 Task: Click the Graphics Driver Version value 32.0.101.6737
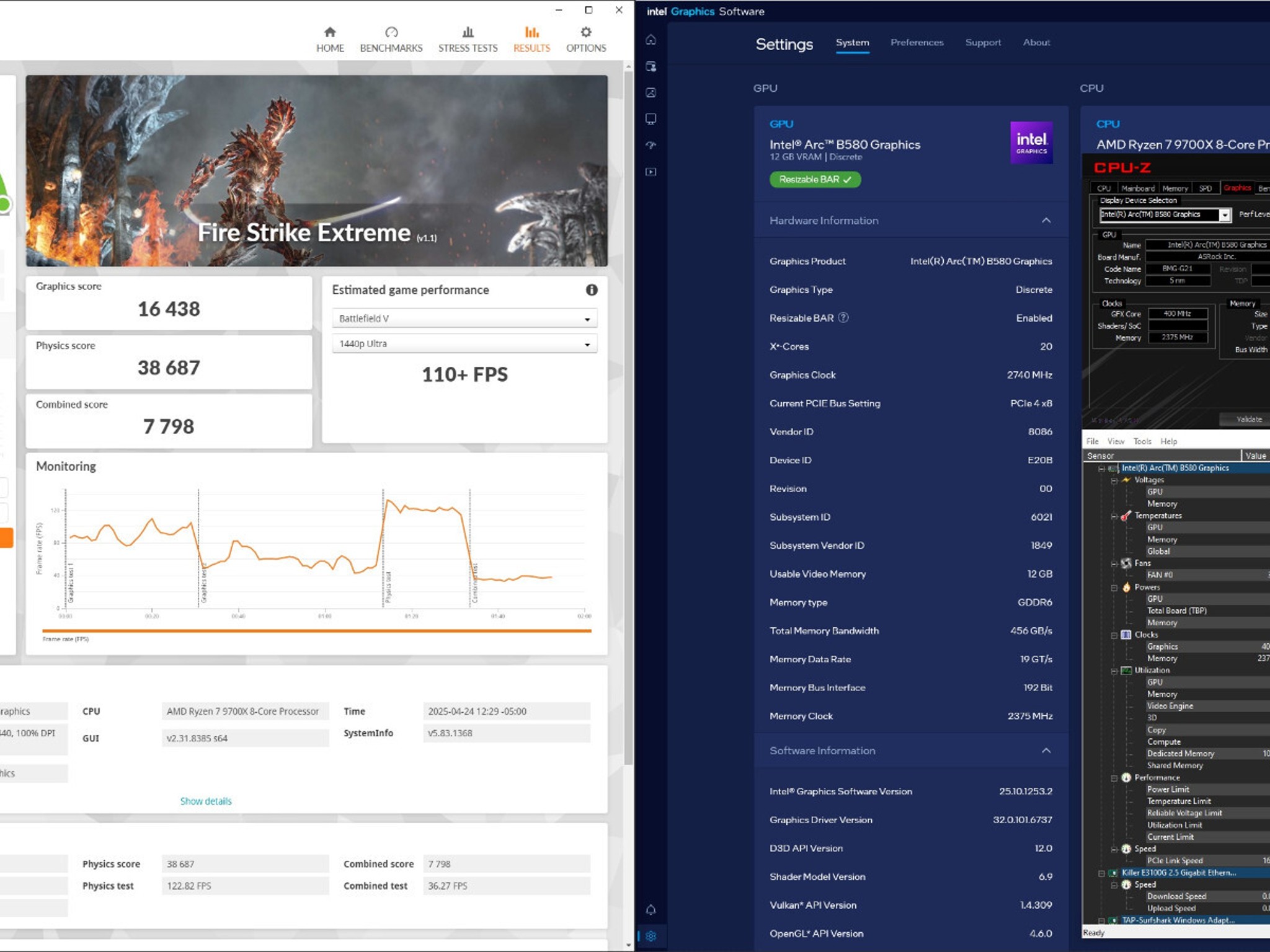[1022, 819]
